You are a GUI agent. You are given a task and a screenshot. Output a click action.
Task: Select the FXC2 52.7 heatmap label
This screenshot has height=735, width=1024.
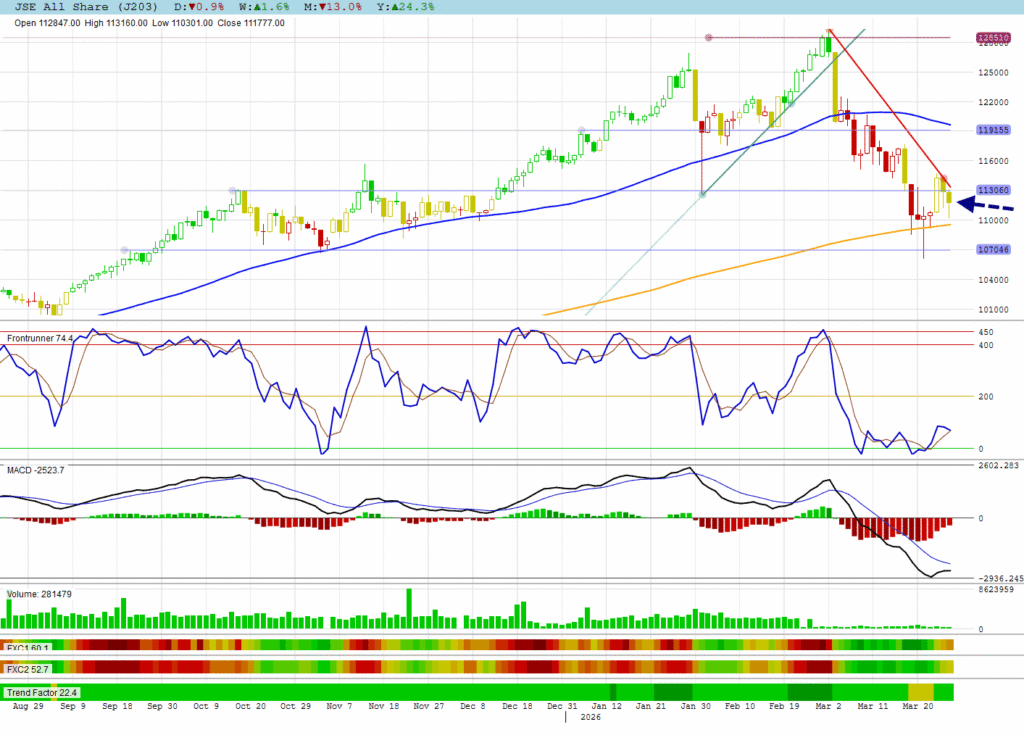click(x=28, y=667)
